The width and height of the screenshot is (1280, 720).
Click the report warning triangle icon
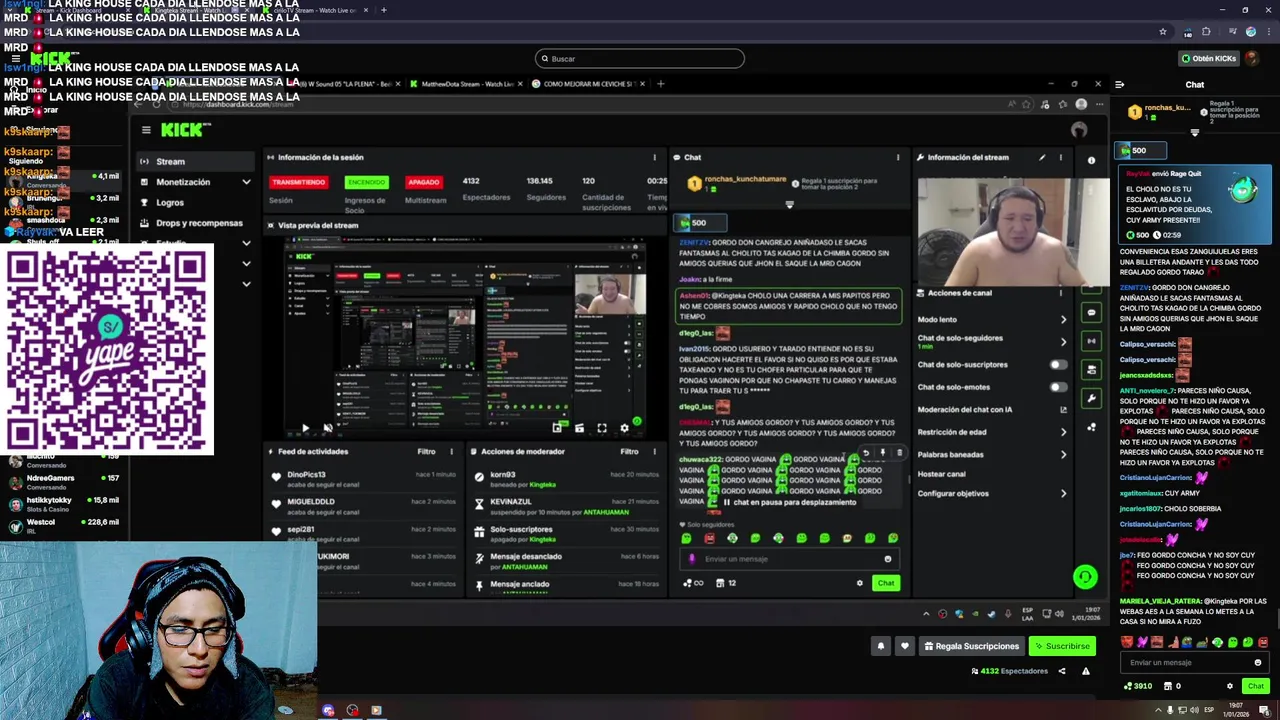click(x=1085, y=671)
